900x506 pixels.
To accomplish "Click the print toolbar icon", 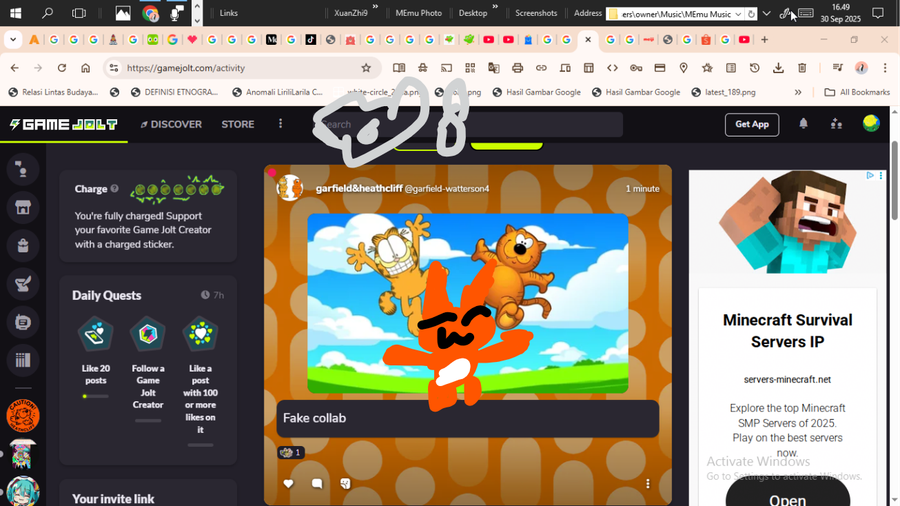I will (517, 68).
